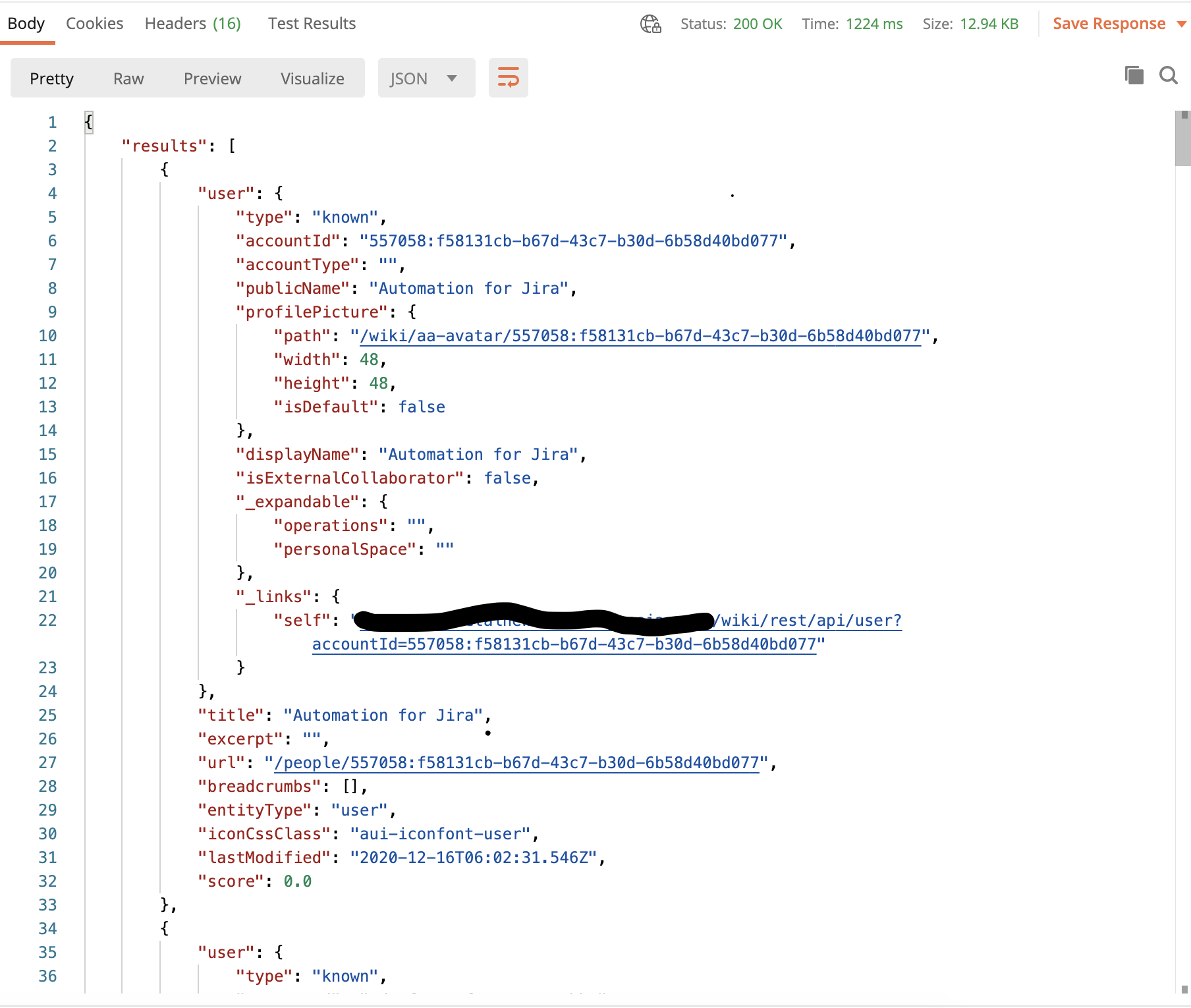Click the first "user" key on line 4
This screenshot has width=1191, height=1008.
pyautogui.click(x=226, y=194)
